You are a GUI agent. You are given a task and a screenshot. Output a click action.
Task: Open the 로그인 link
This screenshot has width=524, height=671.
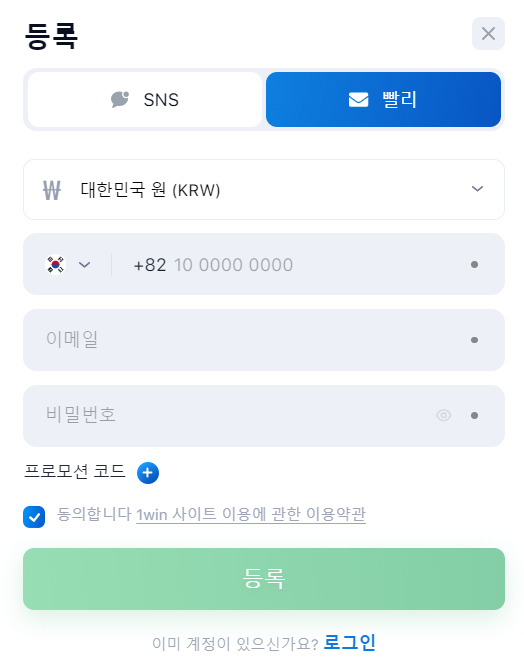coord(349,642)
